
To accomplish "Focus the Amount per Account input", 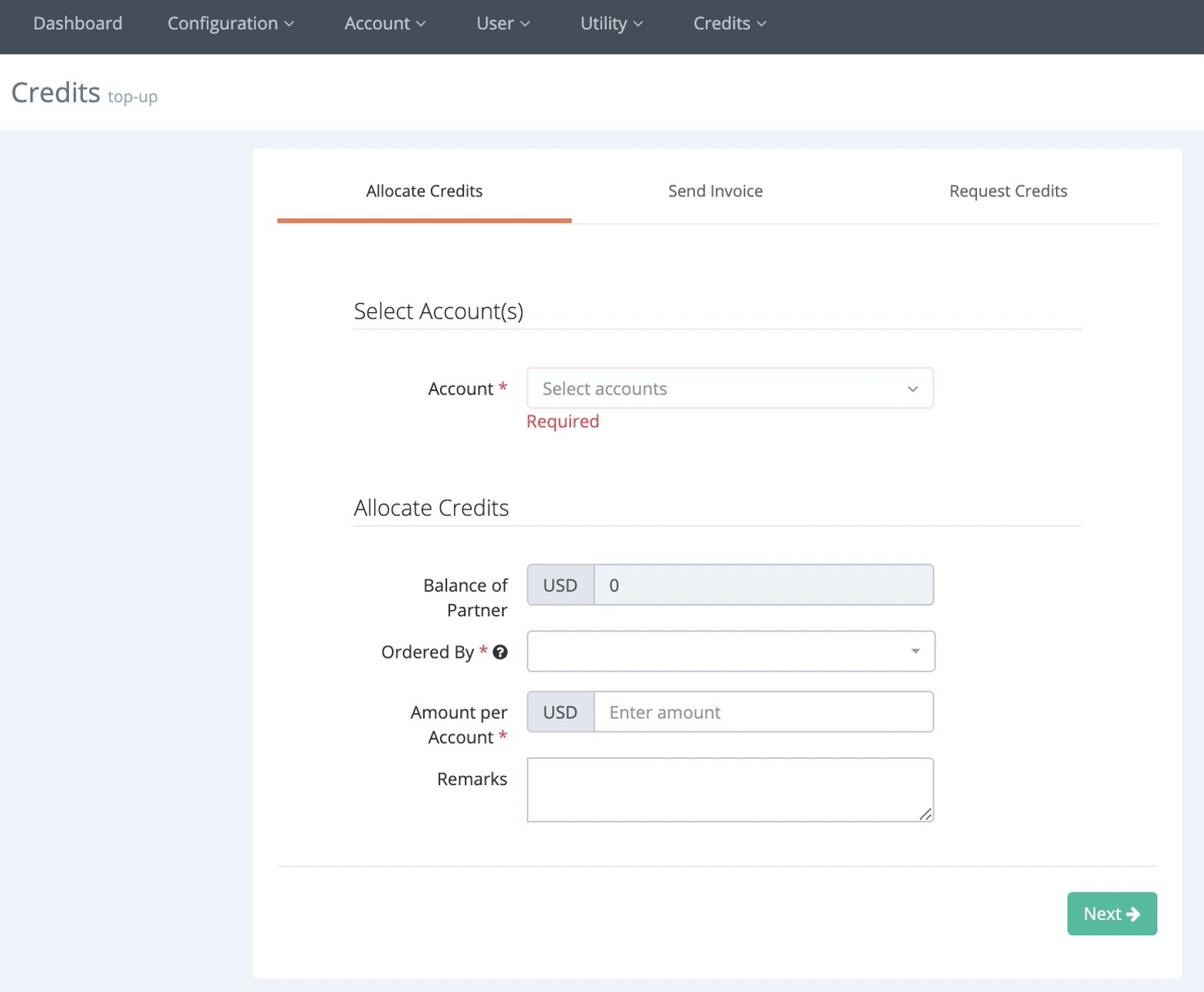I will tap(763, 712).
